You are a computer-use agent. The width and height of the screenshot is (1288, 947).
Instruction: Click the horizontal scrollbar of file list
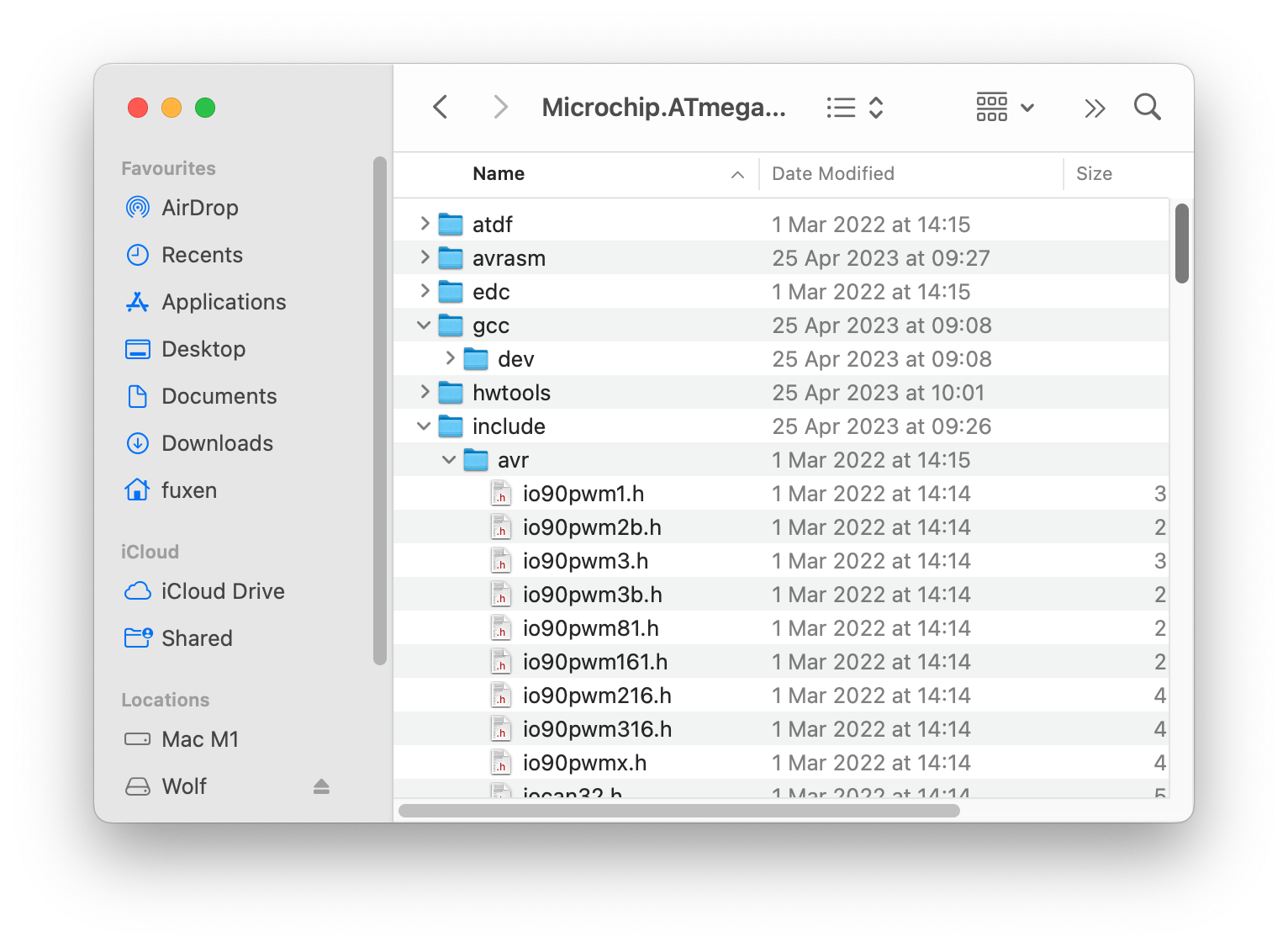(679, 811)
